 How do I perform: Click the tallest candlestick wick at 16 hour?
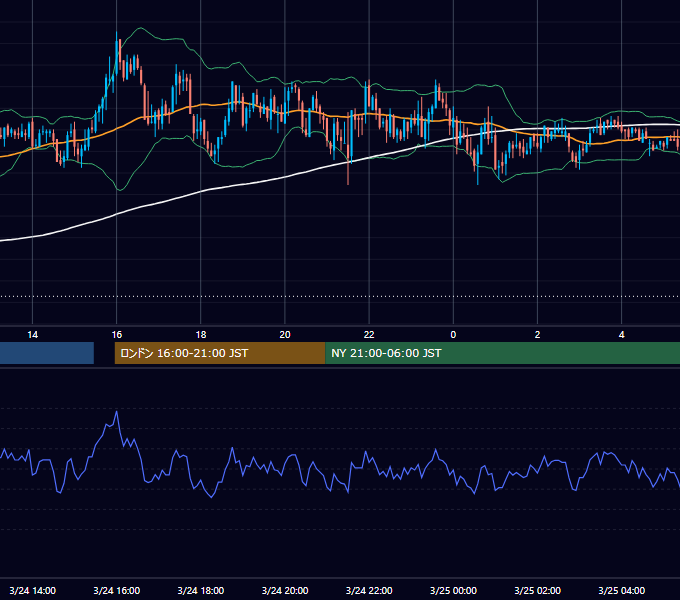(117, 52)
